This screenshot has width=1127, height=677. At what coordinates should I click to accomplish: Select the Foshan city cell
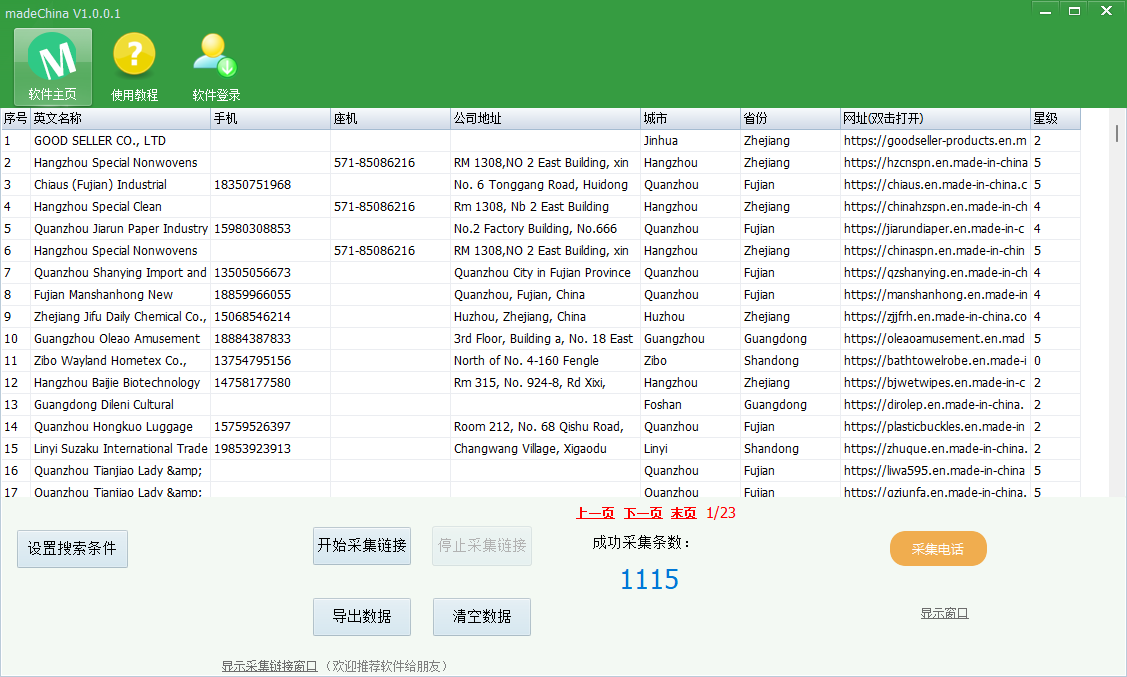691,405
